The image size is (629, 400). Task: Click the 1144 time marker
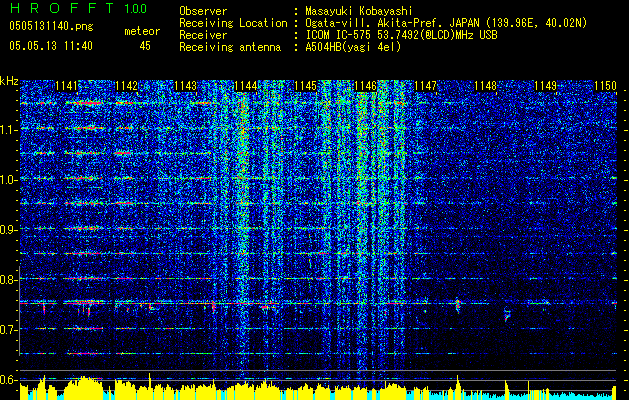pyautogui.click(x=246, y=86)
